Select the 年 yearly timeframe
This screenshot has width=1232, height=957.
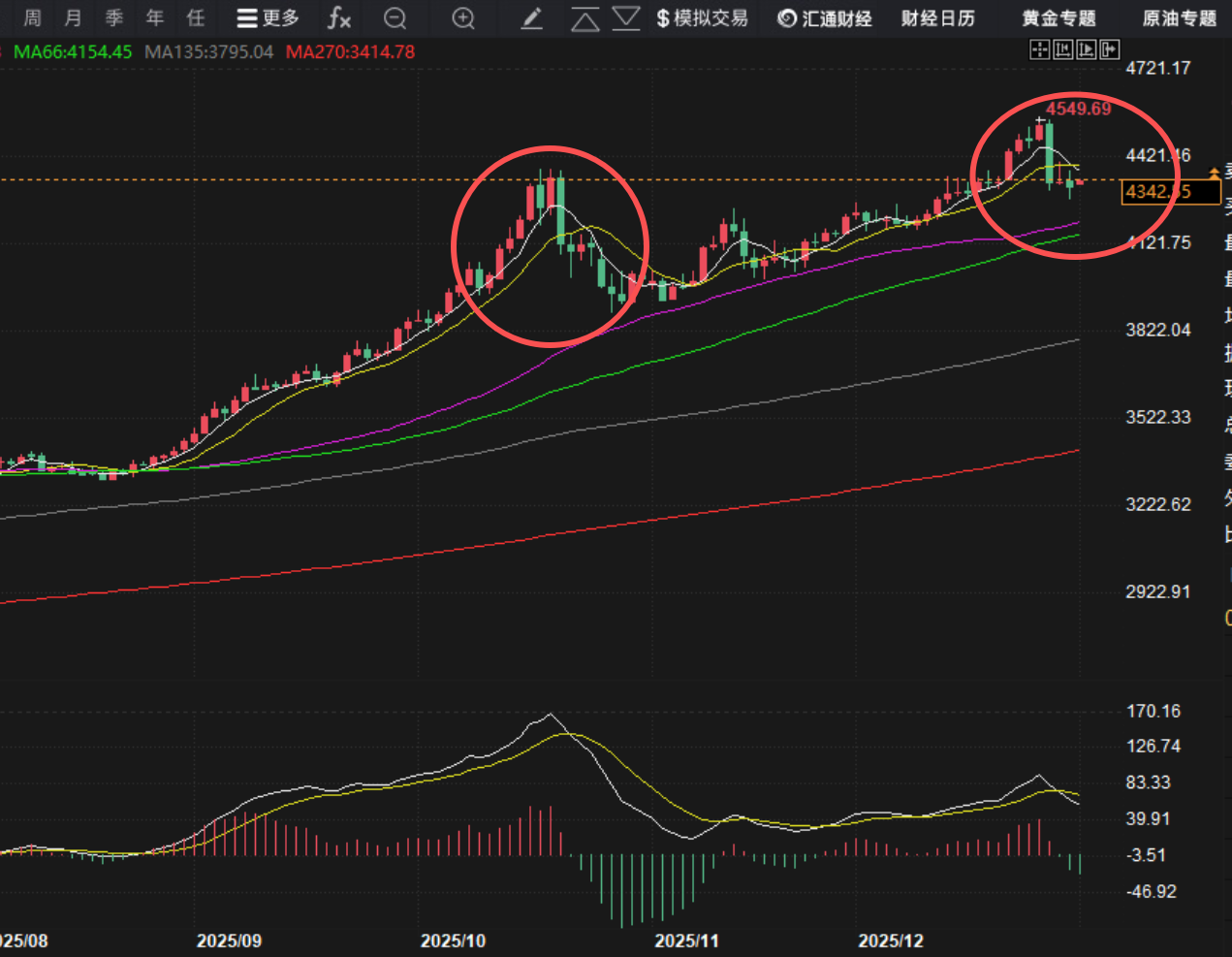155,18
